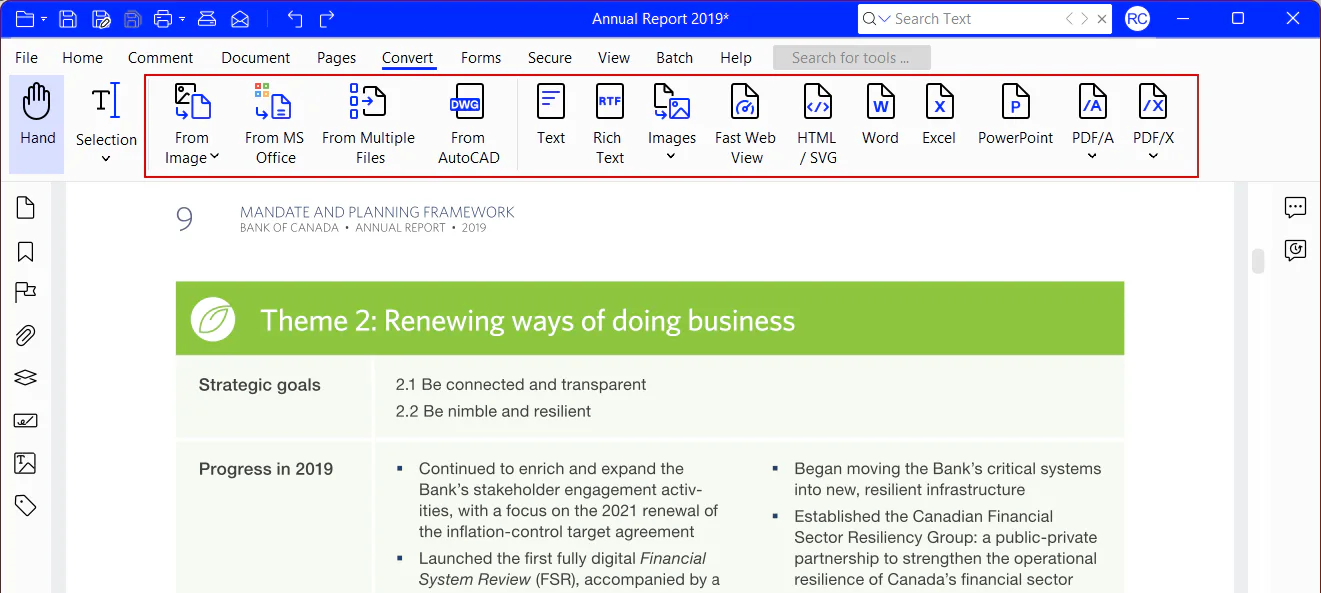Switch to the Batch tab
Screen dimensions: 1321x593
point(675,58)
